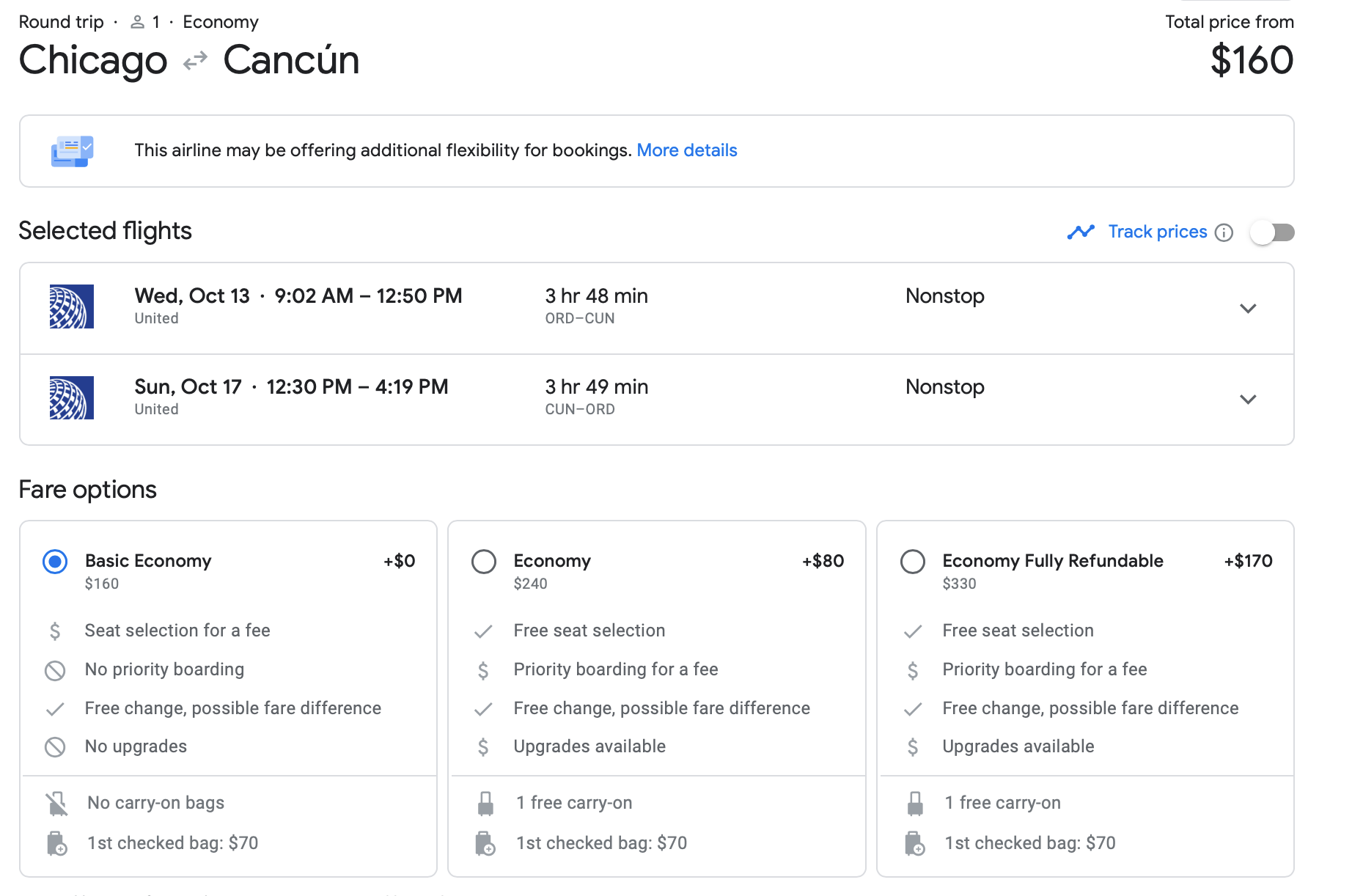Click the flexibility ticket icon in banner
This screenshot has height=896, width=1352.
tap(72, 151)
